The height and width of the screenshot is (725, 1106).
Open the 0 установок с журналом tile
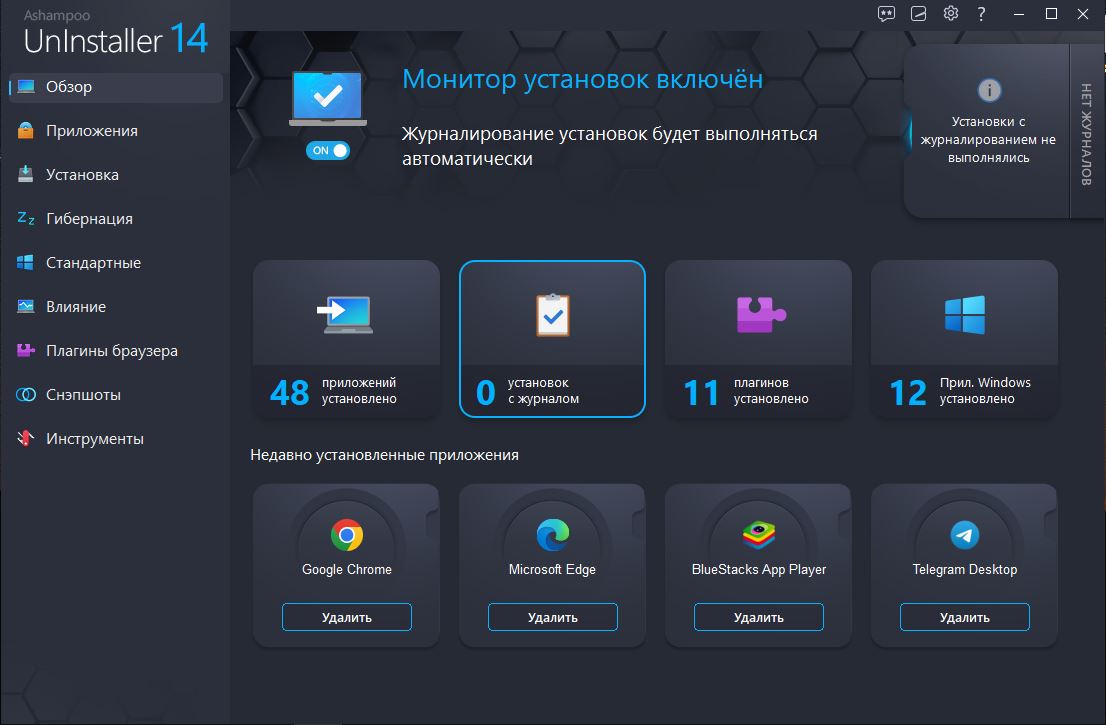[x=552, y=339]
